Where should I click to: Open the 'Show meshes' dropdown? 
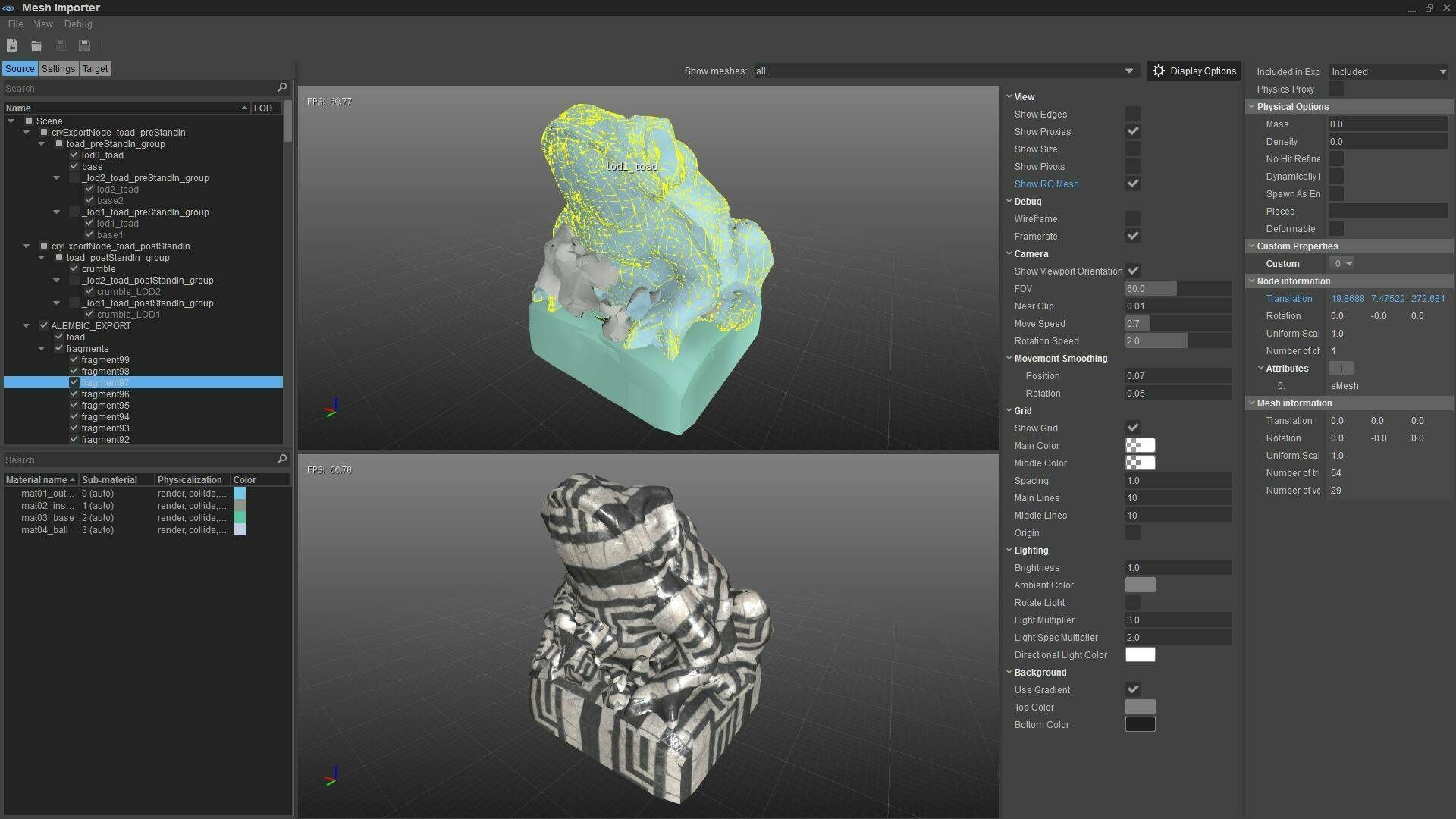pyautogui.click(x=1129, y=71)
